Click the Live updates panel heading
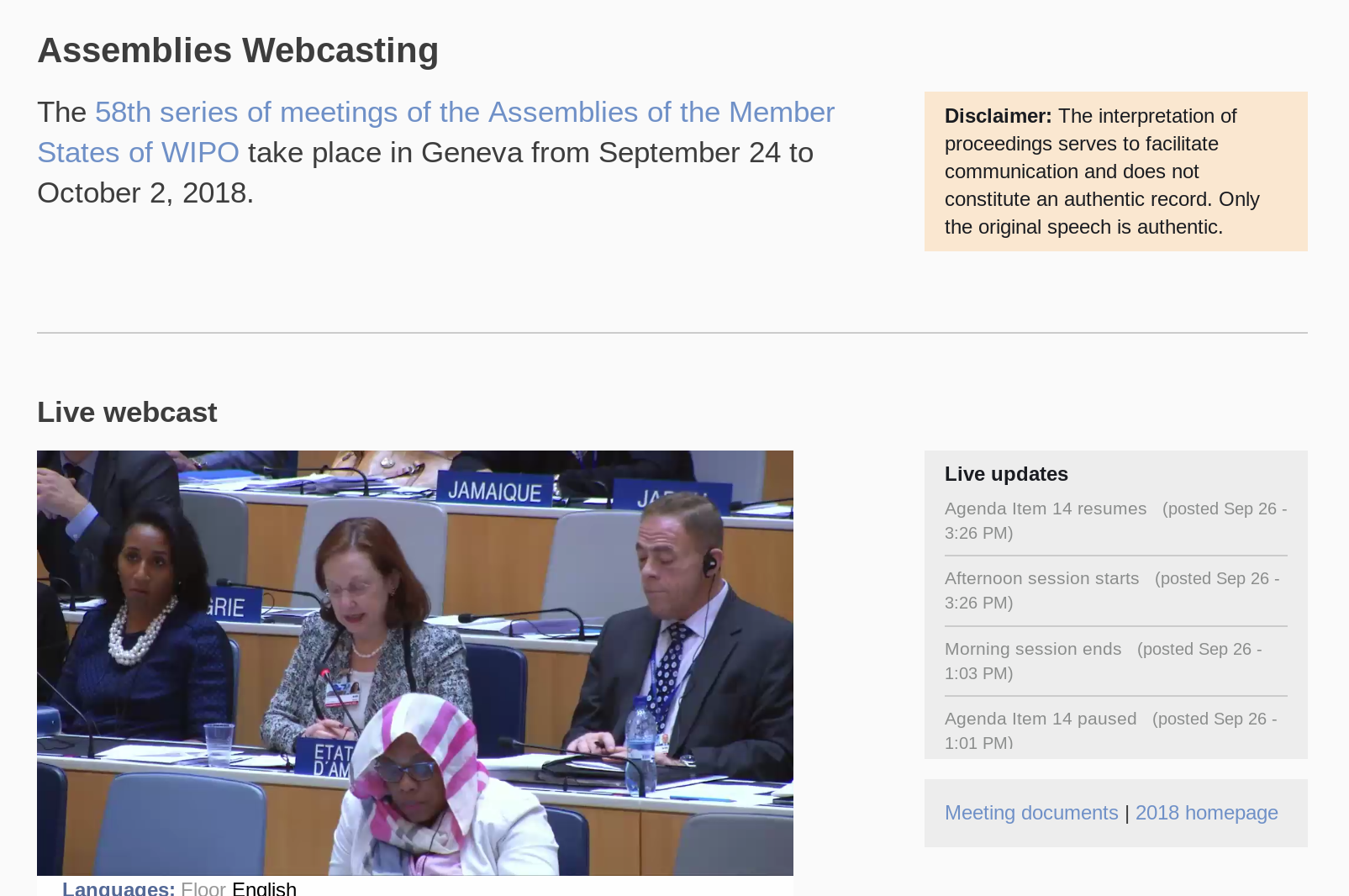 point(1006,474)
